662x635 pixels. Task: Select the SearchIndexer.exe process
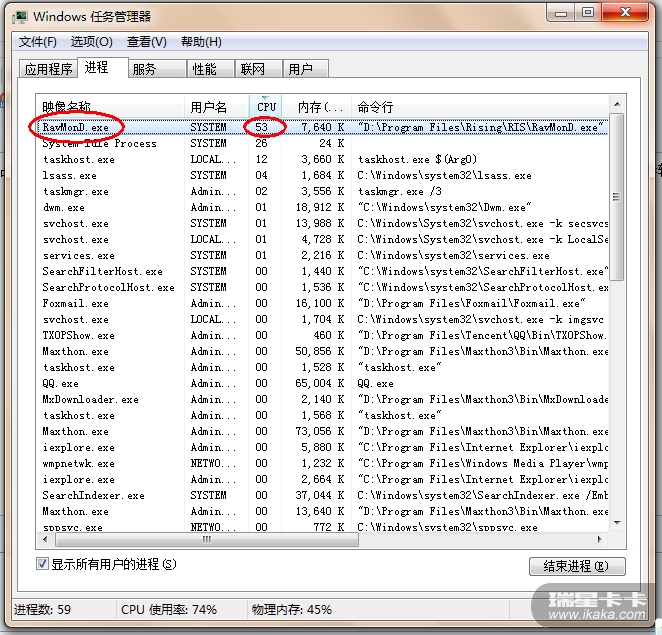tap(323, 495)
